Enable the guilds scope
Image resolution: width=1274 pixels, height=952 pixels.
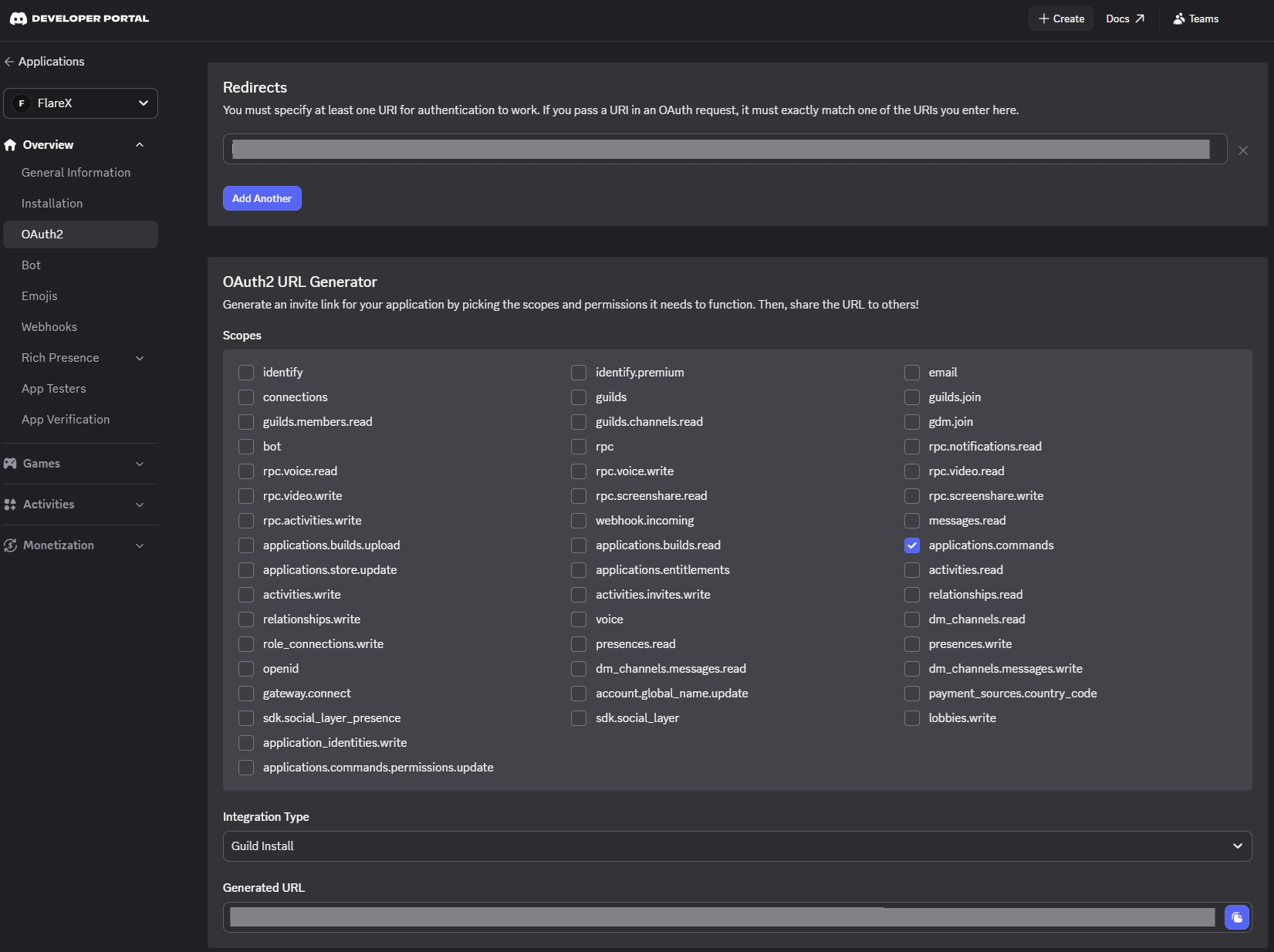click(579, 397)
